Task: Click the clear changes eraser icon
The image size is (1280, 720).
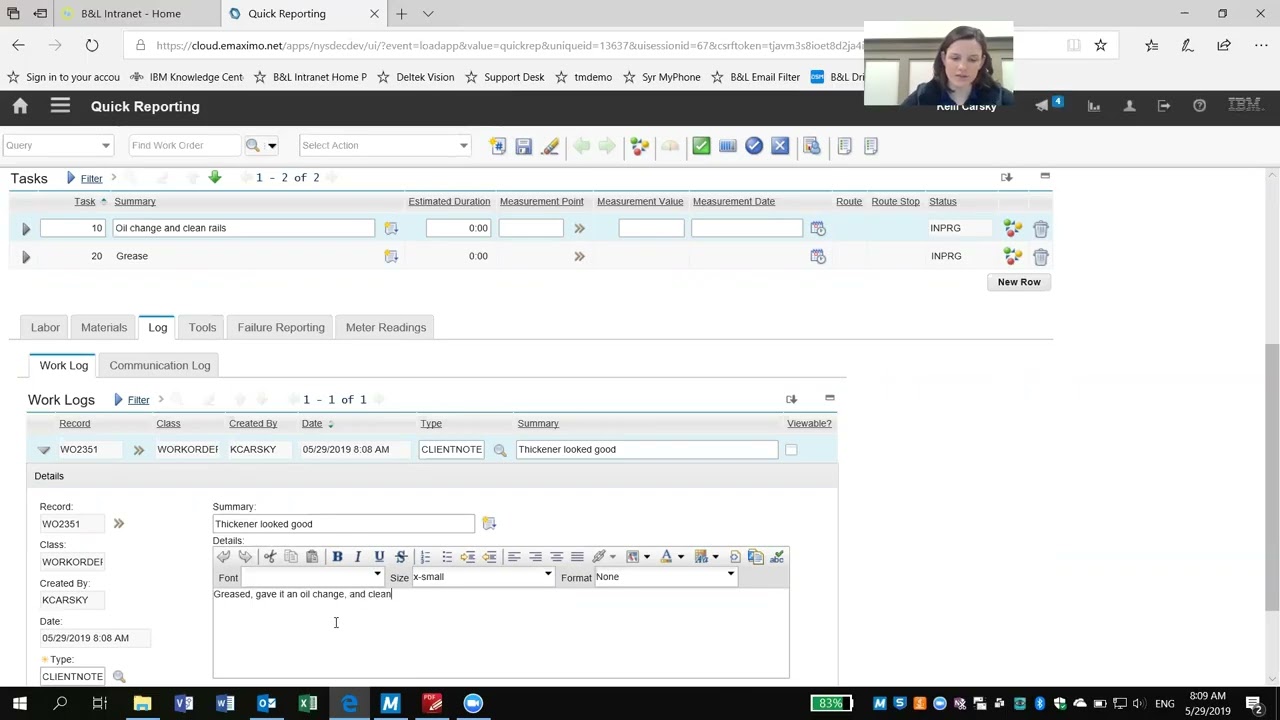Action: (549, 146)
